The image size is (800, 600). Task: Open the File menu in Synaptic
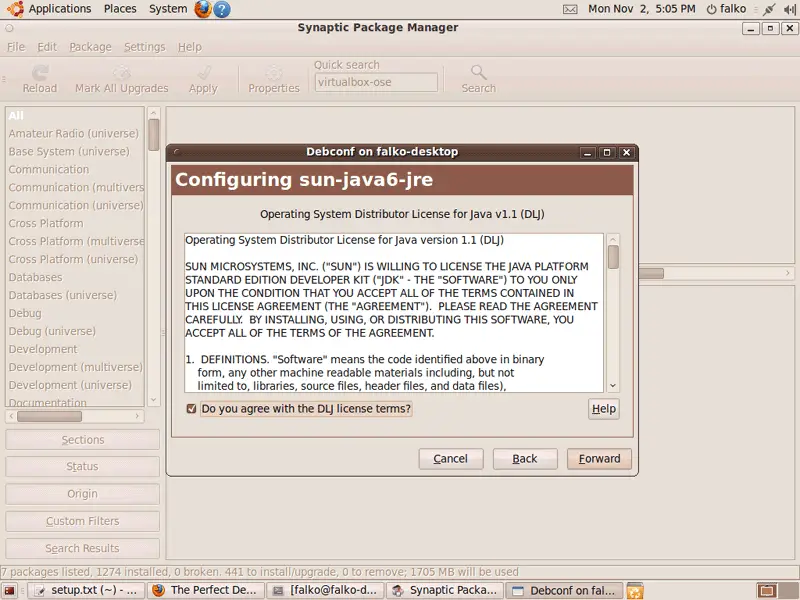pos(16,47)
